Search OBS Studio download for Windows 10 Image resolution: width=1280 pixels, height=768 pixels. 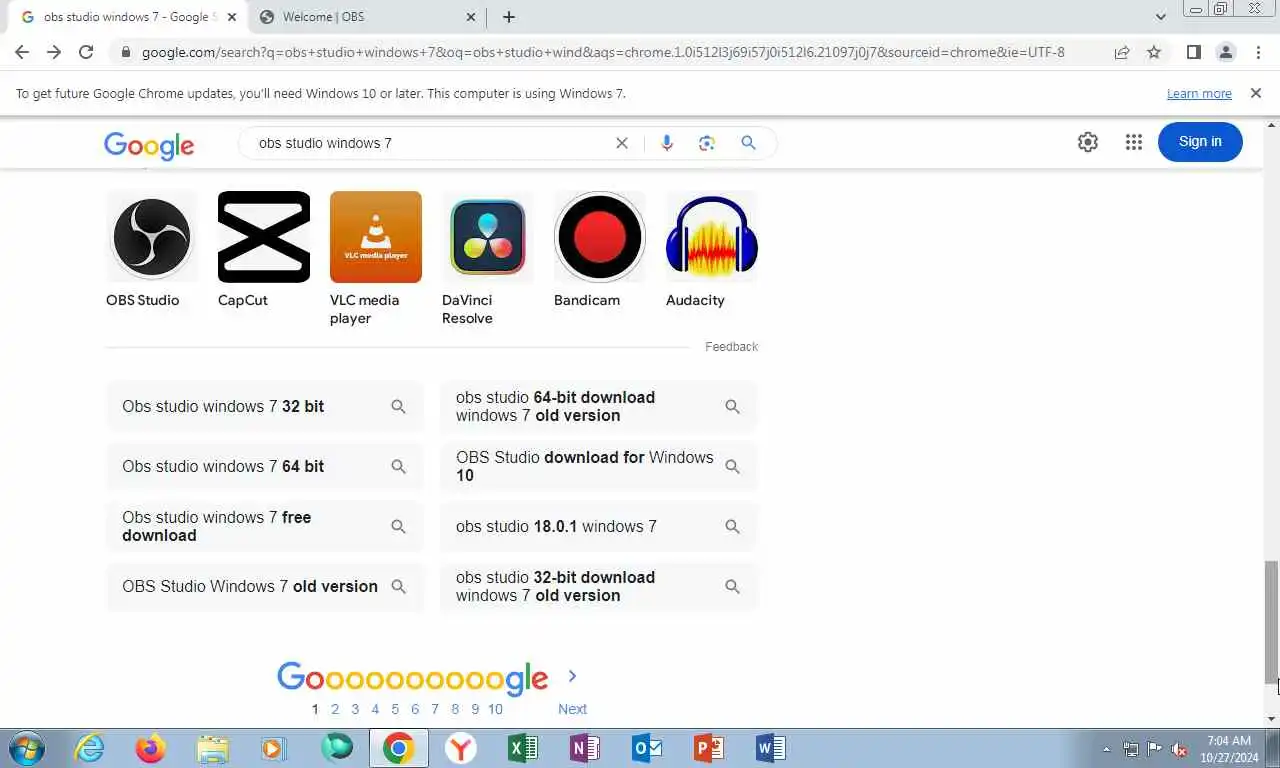[598, 466]
